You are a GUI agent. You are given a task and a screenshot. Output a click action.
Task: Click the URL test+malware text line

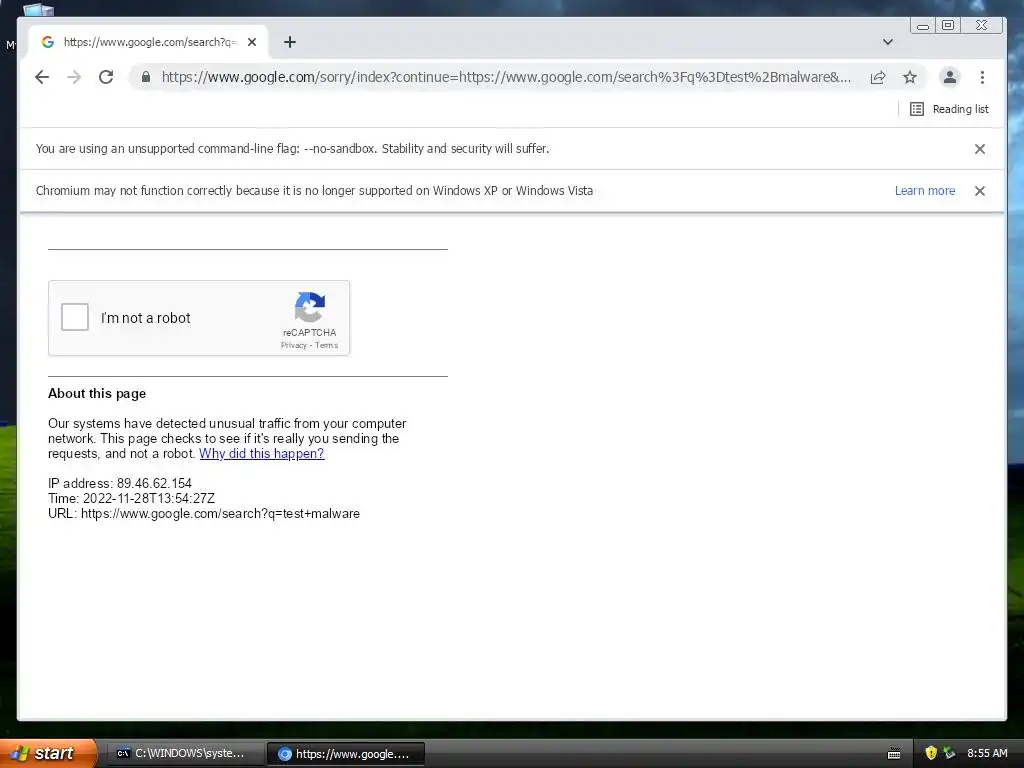coord(204,513)
